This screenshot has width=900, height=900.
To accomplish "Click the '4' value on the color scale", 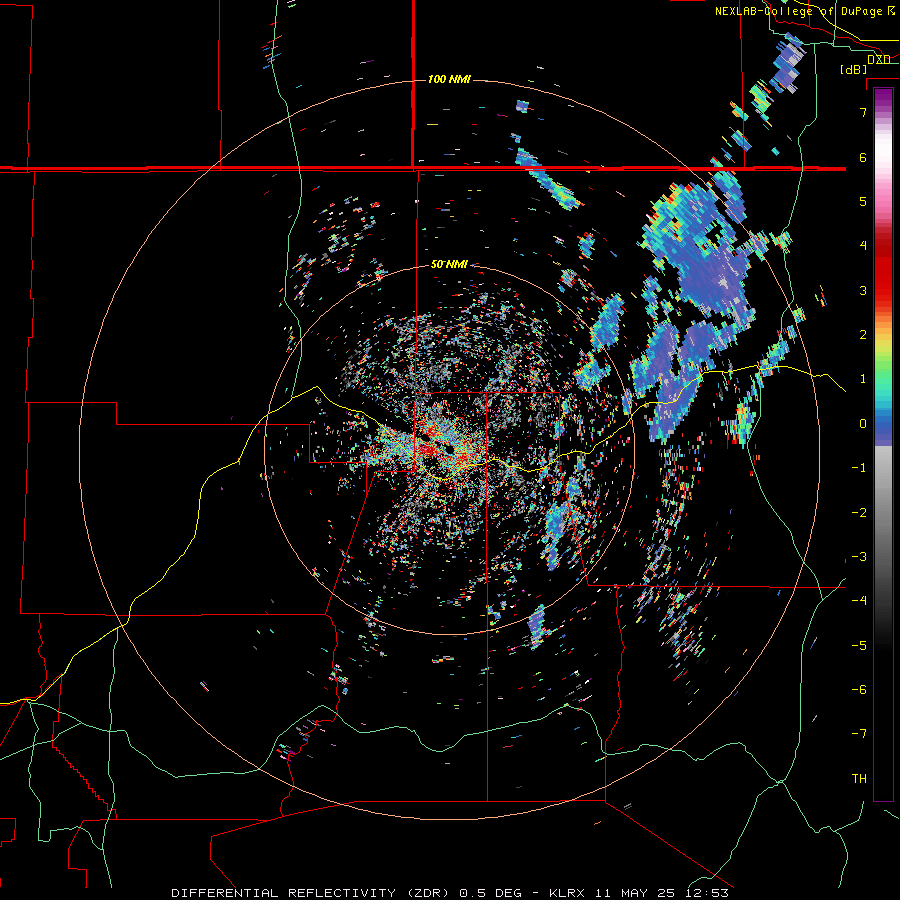I will click(x=863, y=246).
